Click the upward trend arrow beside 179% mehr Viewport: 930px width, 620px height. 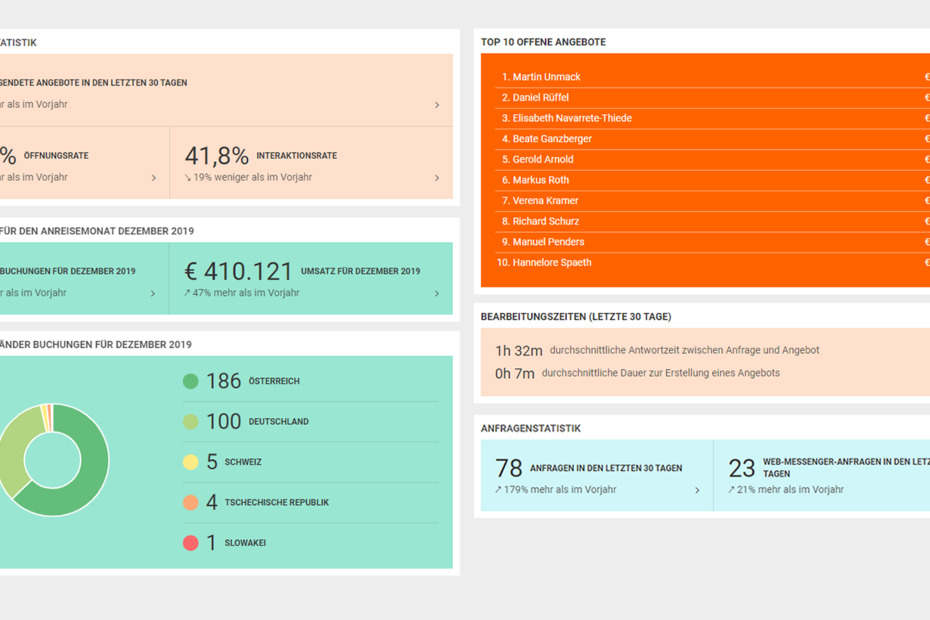coord(498,490)
